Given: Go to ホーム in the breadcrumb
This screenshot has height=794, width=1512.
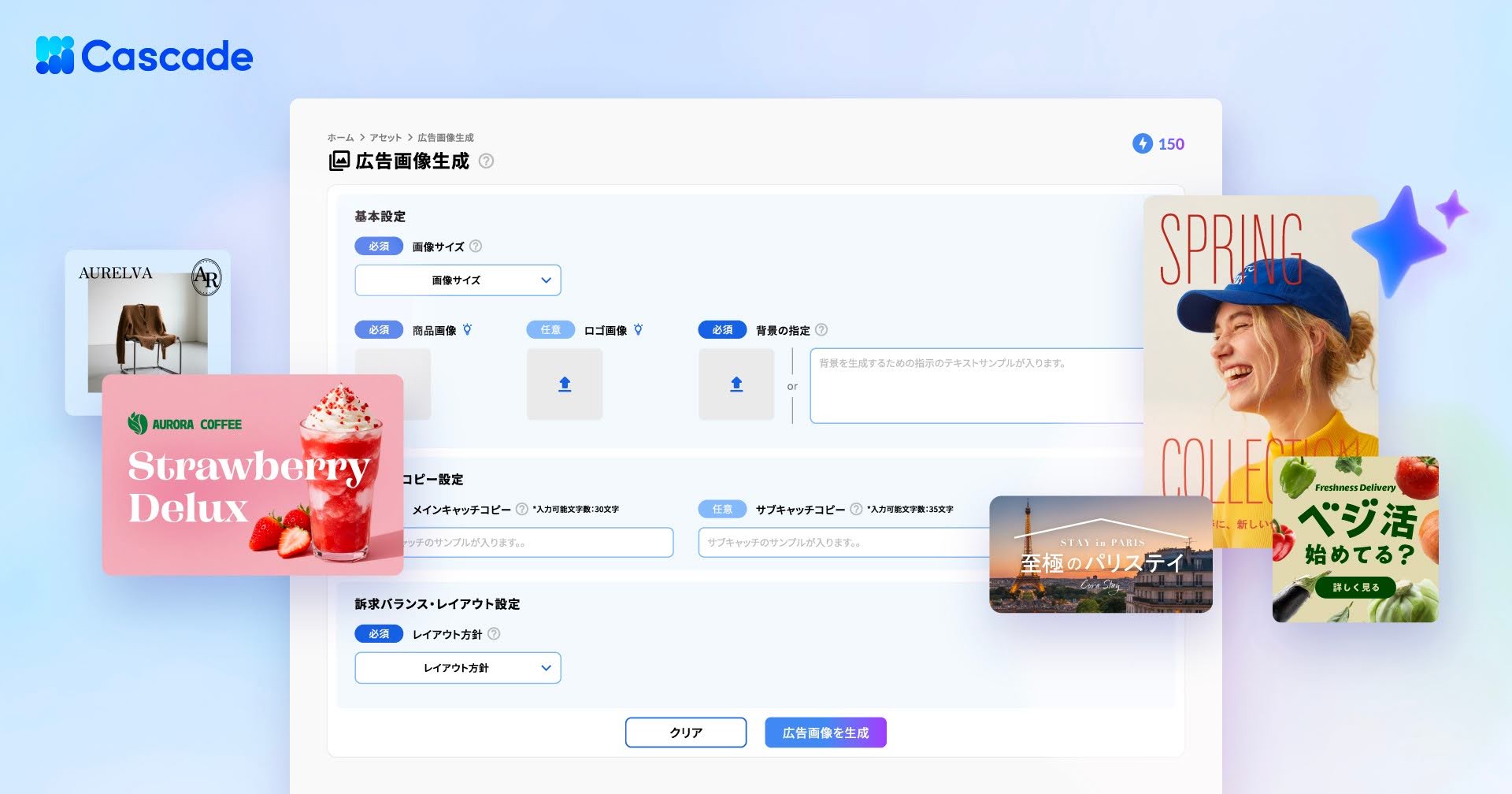Looking at the screenshot, I should pyautogui.click(x=340, y=137).
